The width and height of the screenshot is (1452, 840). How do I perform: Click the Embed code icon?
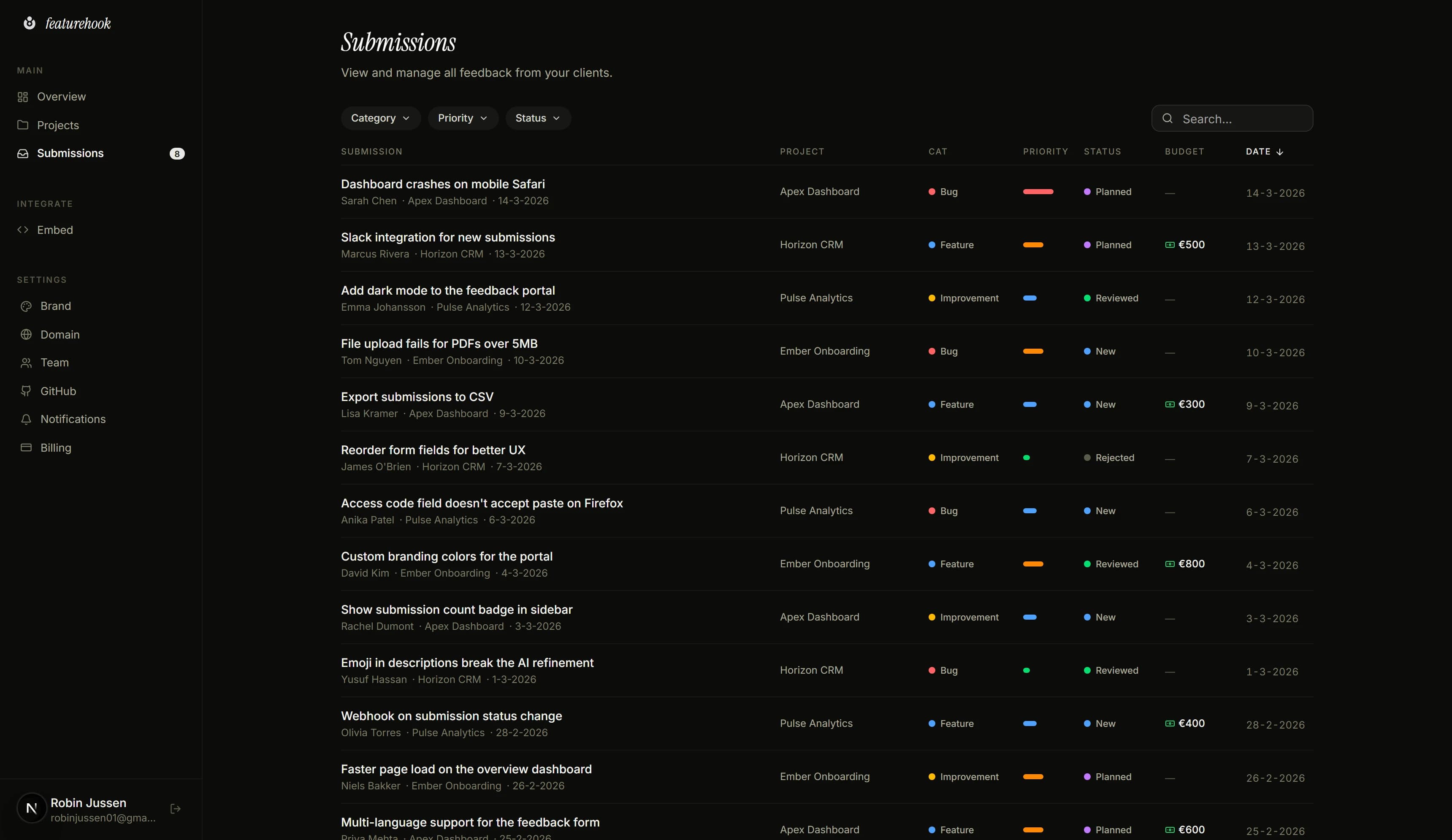pyautogui.click(x=23, y=229)
